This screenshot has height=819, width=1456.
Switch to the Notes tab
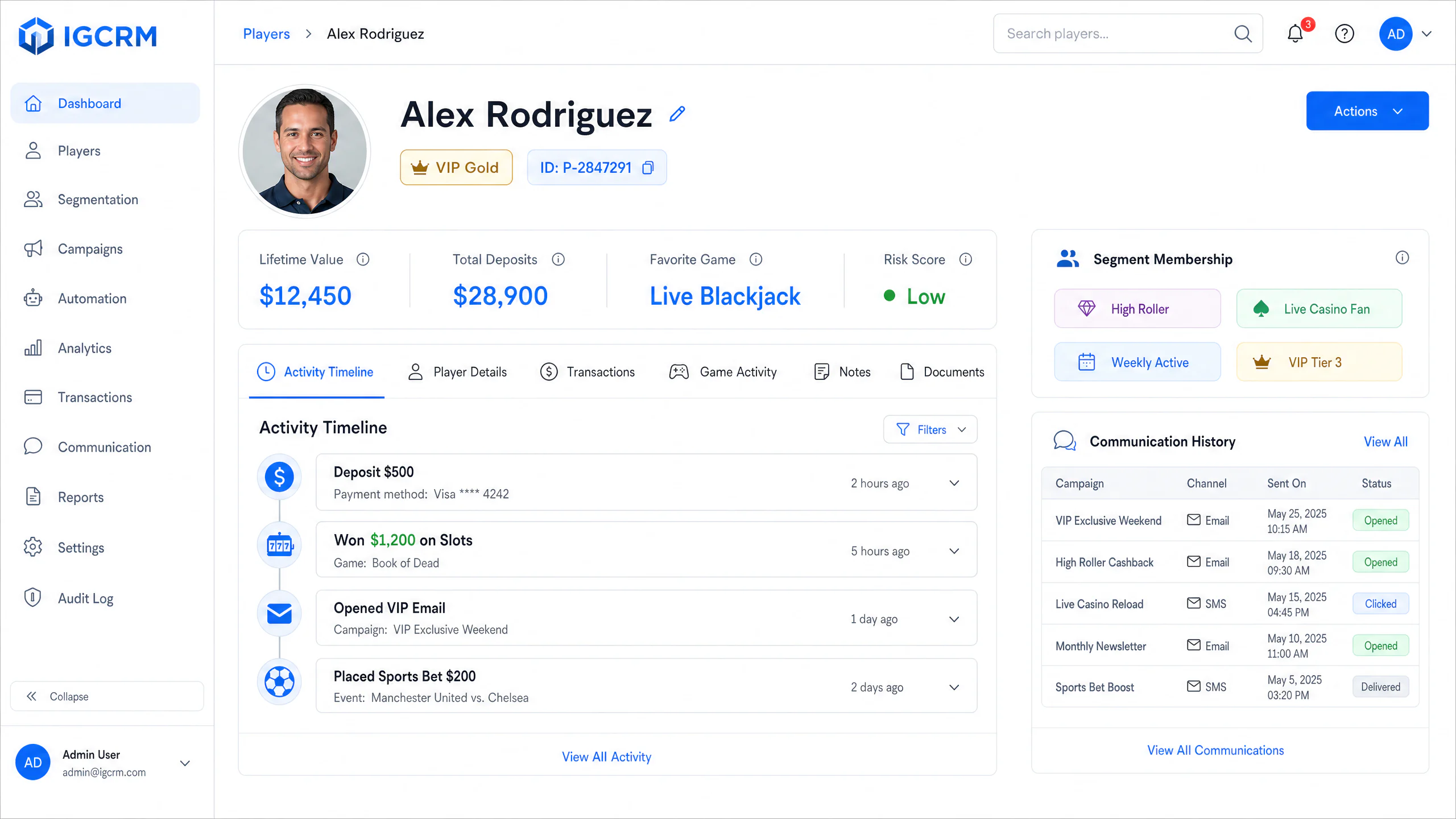(x=842, y=372)
